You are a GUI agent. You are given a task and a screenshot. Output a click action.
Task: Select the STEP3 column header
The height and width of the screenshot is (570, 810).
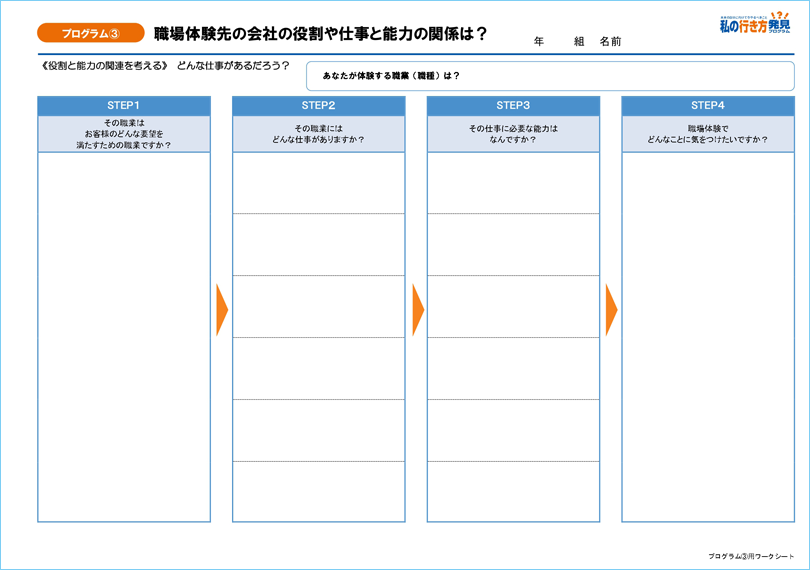tap(513, 105)
